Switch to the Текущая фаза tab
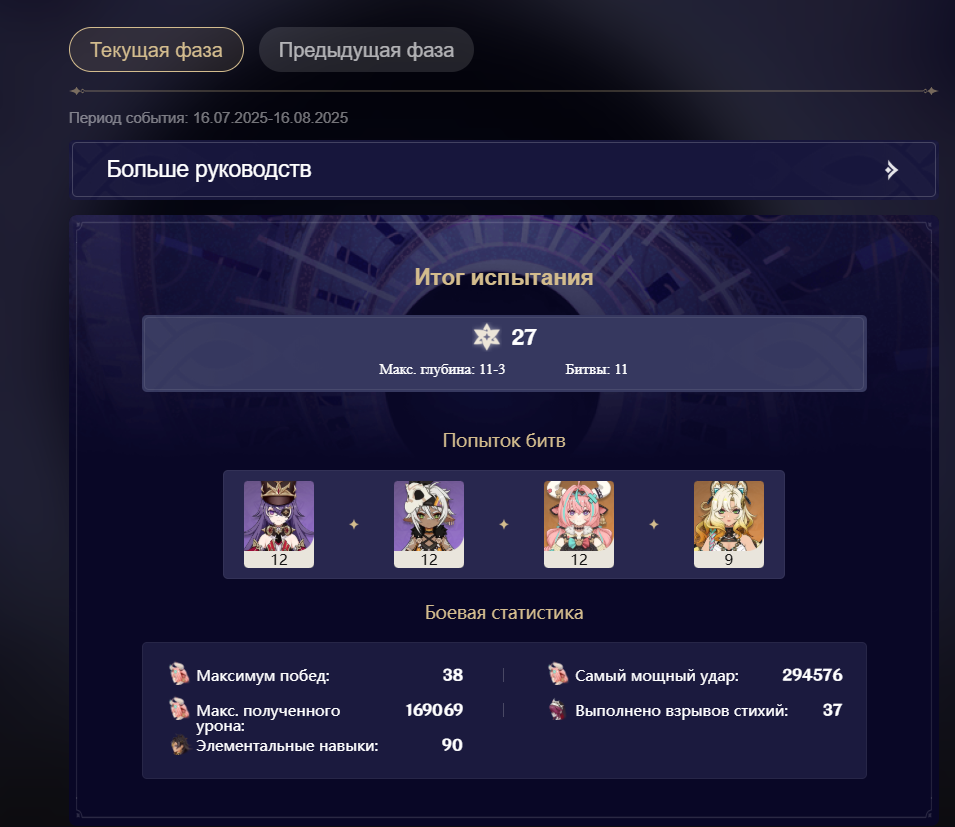955x827 pixels. pos(157,50)
